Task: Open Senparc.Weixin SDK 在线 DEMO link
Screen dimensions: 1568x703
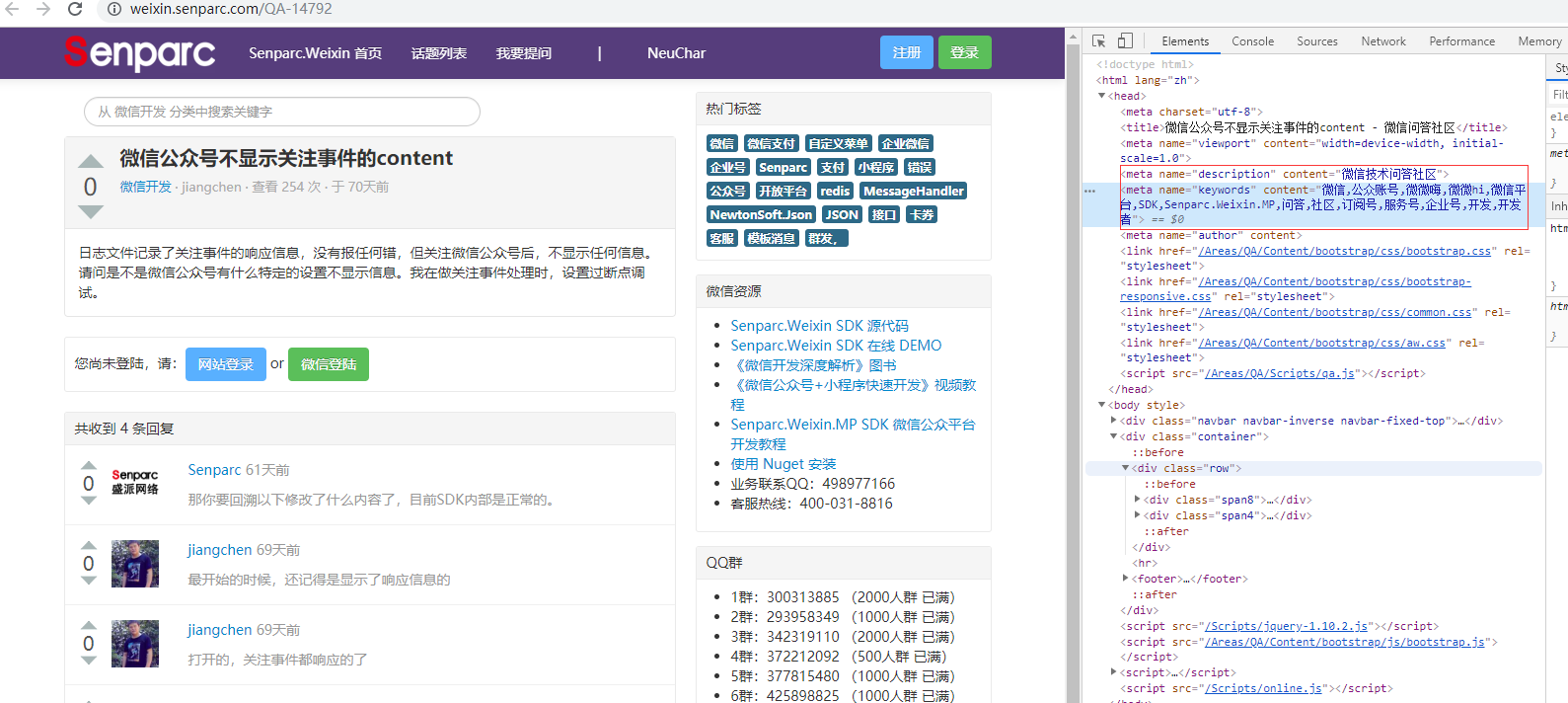Action: pos(836,346)
